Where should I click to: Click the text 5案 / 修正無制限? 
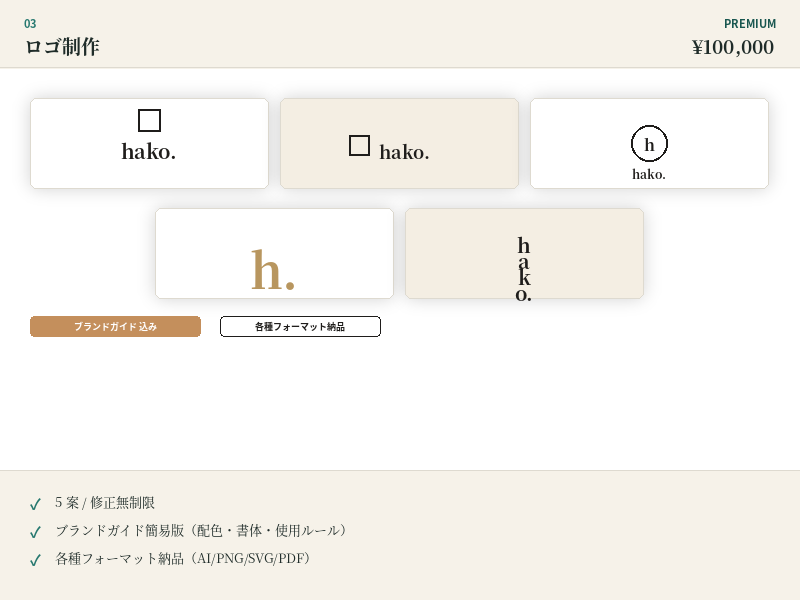tap(105, 503)
